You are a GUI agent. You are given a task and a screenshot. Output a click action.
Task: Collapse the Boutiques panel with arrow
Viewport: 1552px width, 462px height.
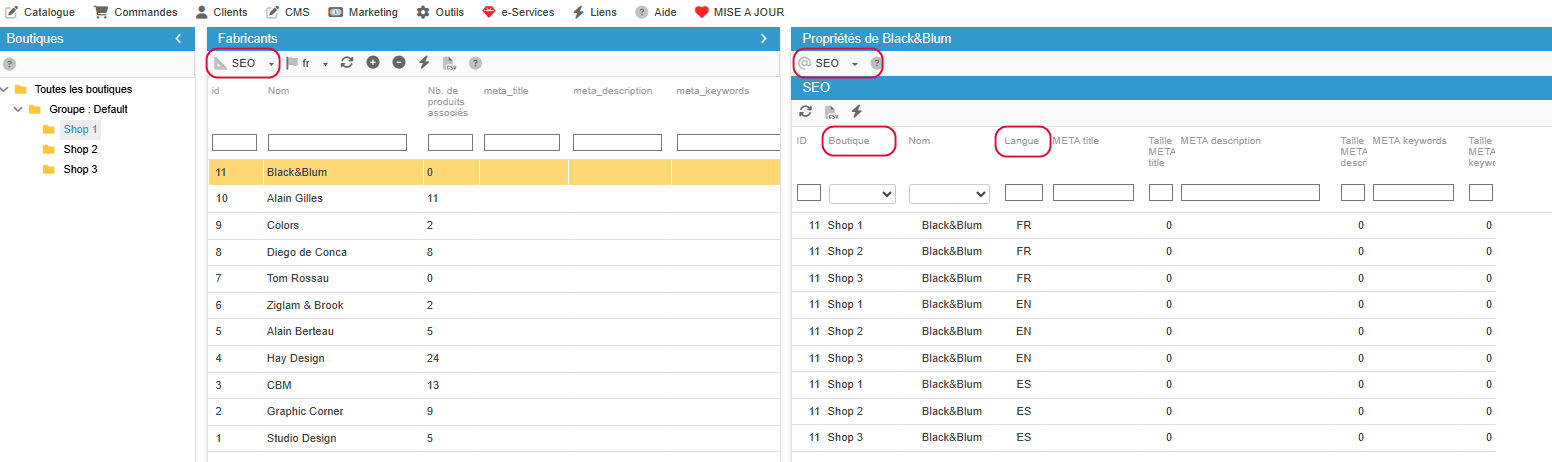point(178,39)
